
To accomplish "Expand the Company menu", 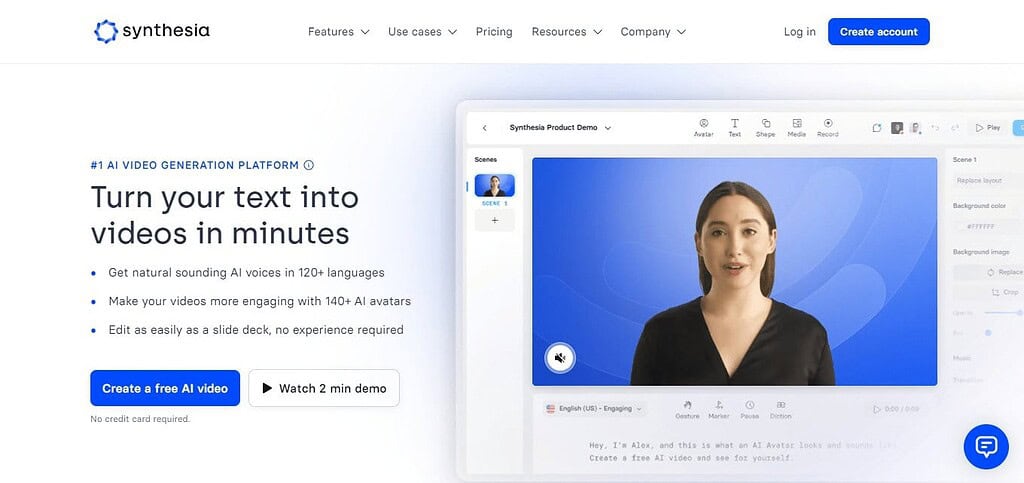I will point(653,31).
